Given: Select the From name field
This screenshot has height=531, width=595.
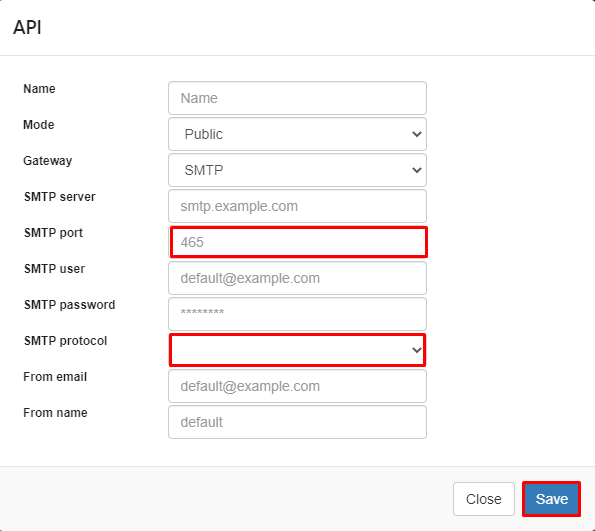Looking at the screenshot, I should pos(297,422).
